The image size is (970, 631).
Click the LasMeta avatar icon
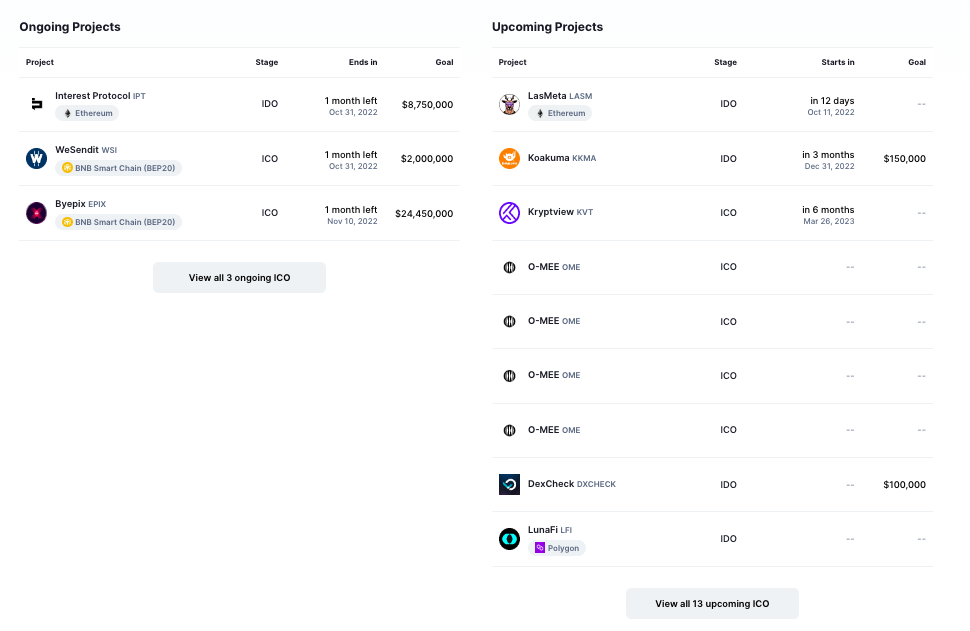pos(509,104)
